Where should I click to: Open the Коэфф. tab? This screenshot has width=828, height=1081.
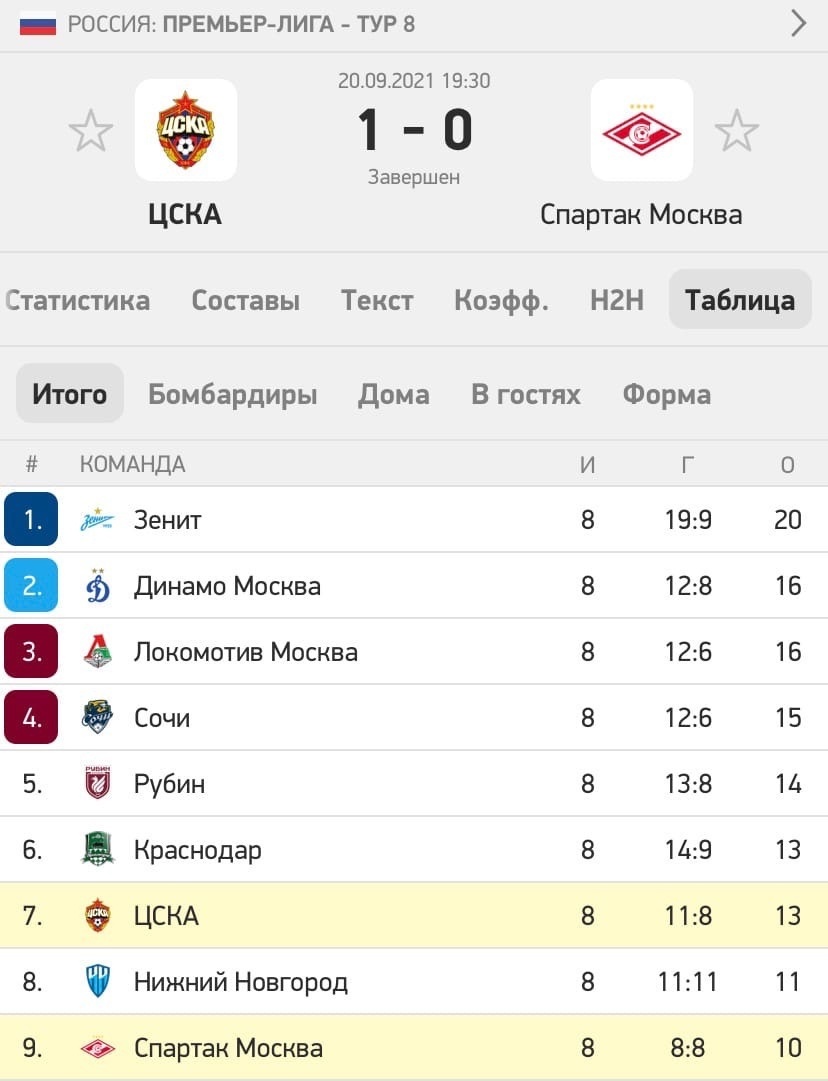click(x=501, y=301)
